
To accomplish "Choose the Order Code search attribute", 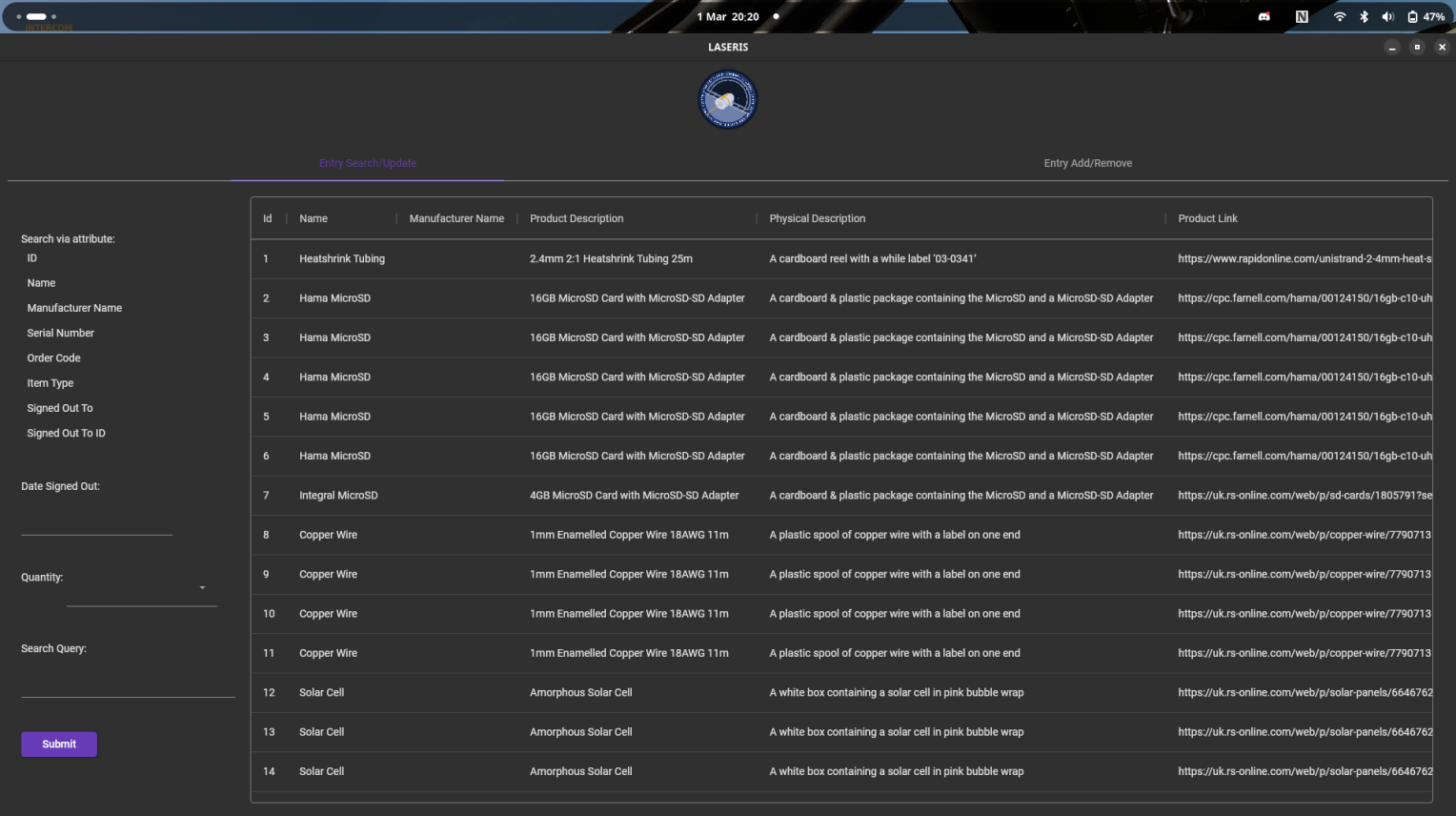I will (x=54, y=358).
